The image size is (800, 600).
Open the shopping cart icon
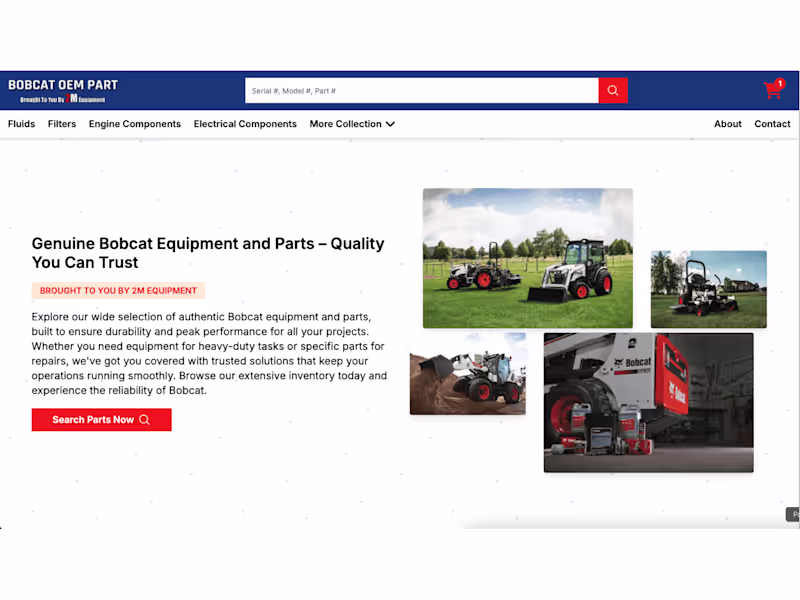(772, 91)
